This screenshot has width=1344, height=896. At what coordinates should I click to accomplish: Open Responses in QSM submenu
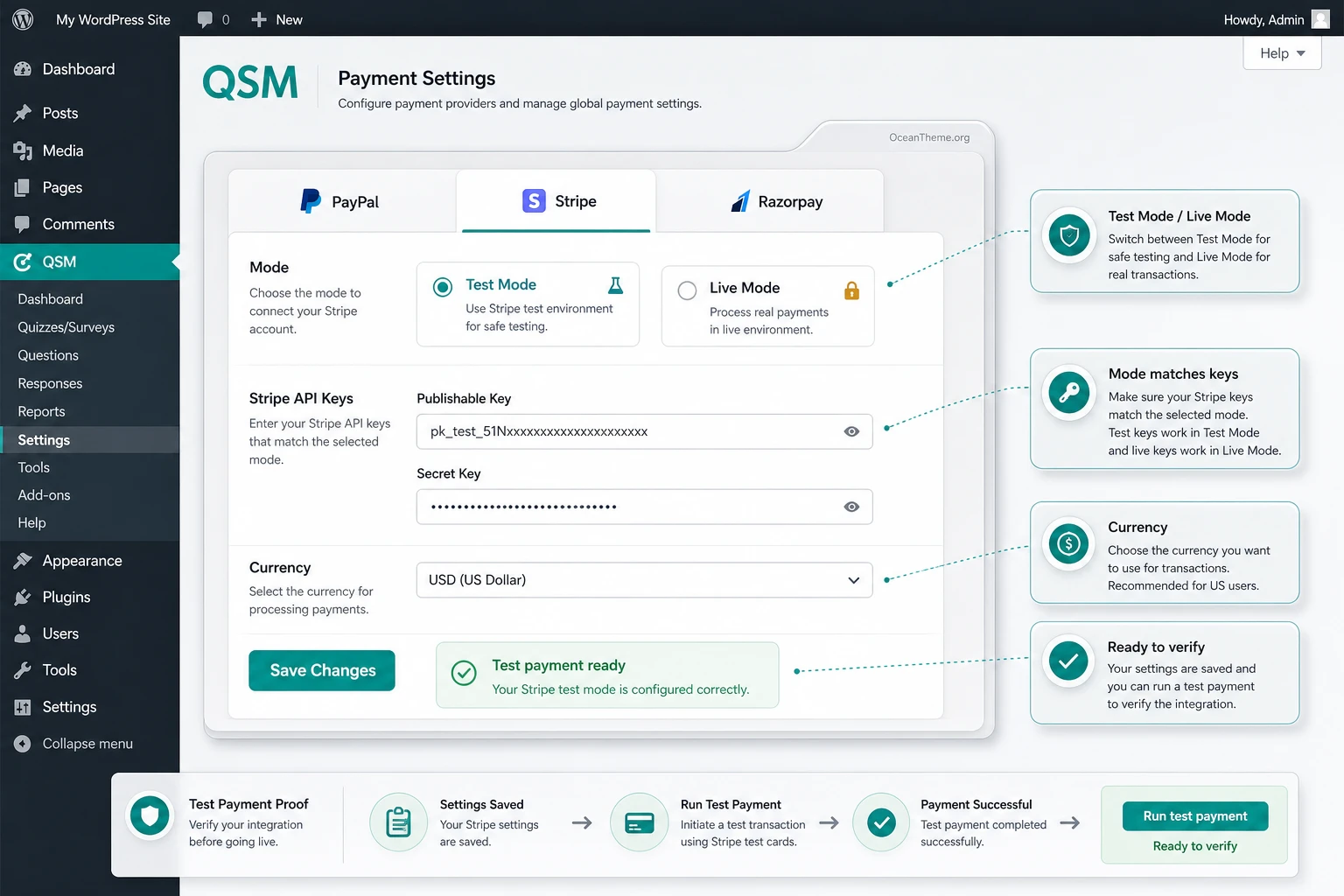click(50, 383)
